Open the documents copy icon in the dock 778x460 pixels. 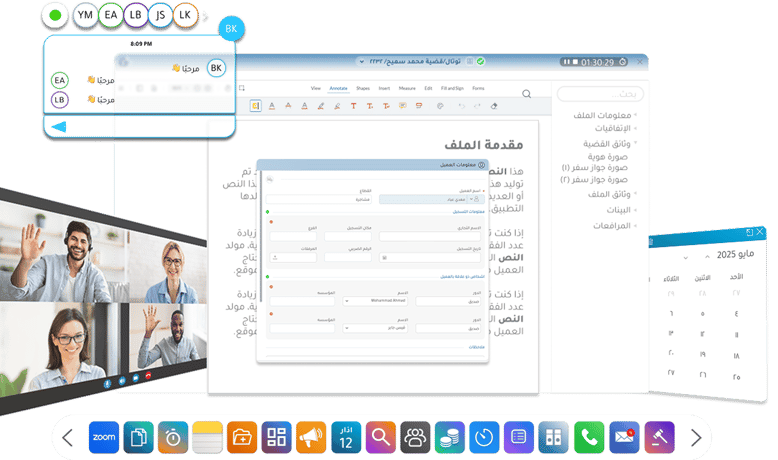click(x=138, y=437)
